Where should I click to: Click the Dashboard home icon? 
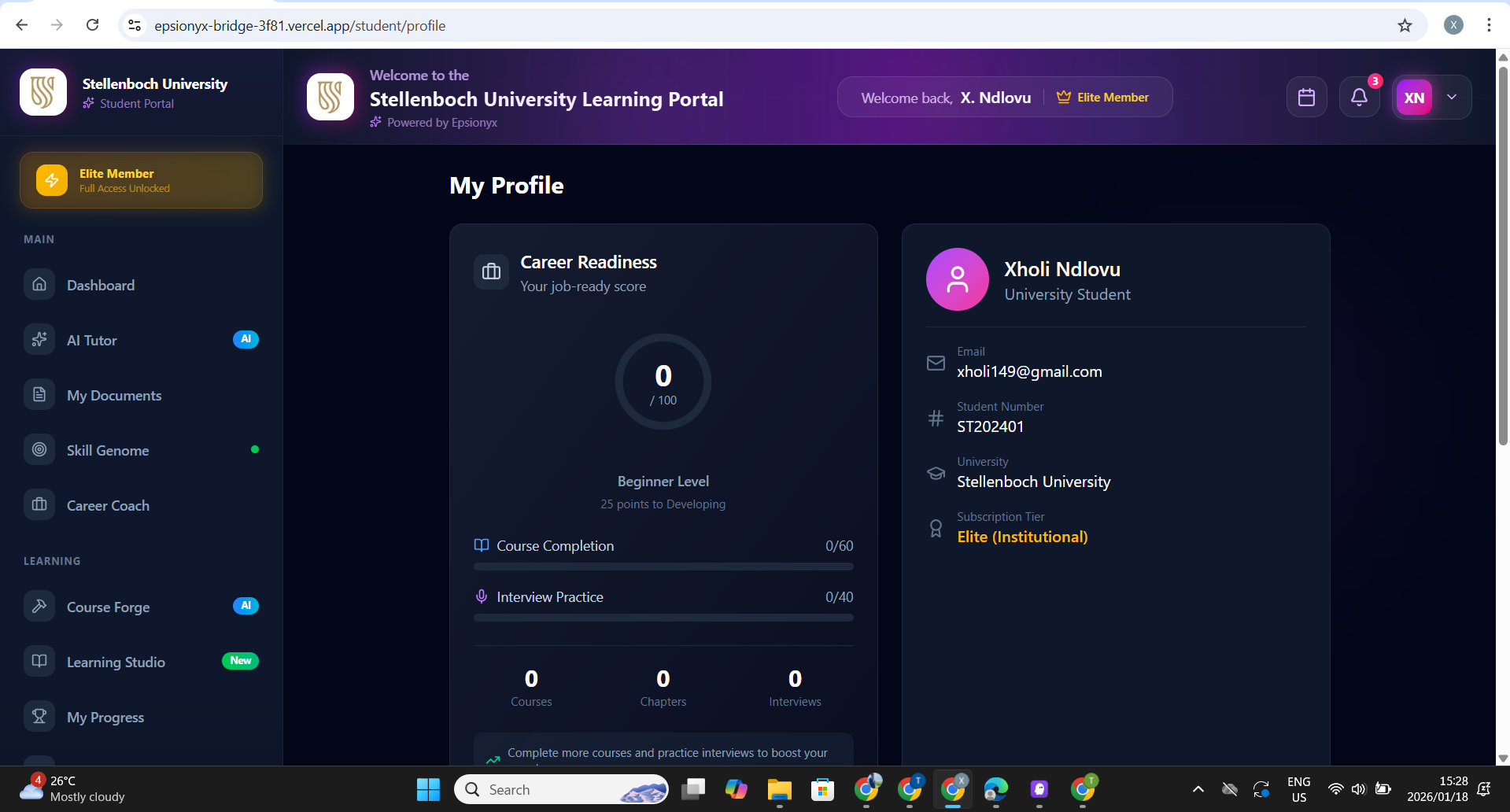pyautogui.click(x=39, y=284)
